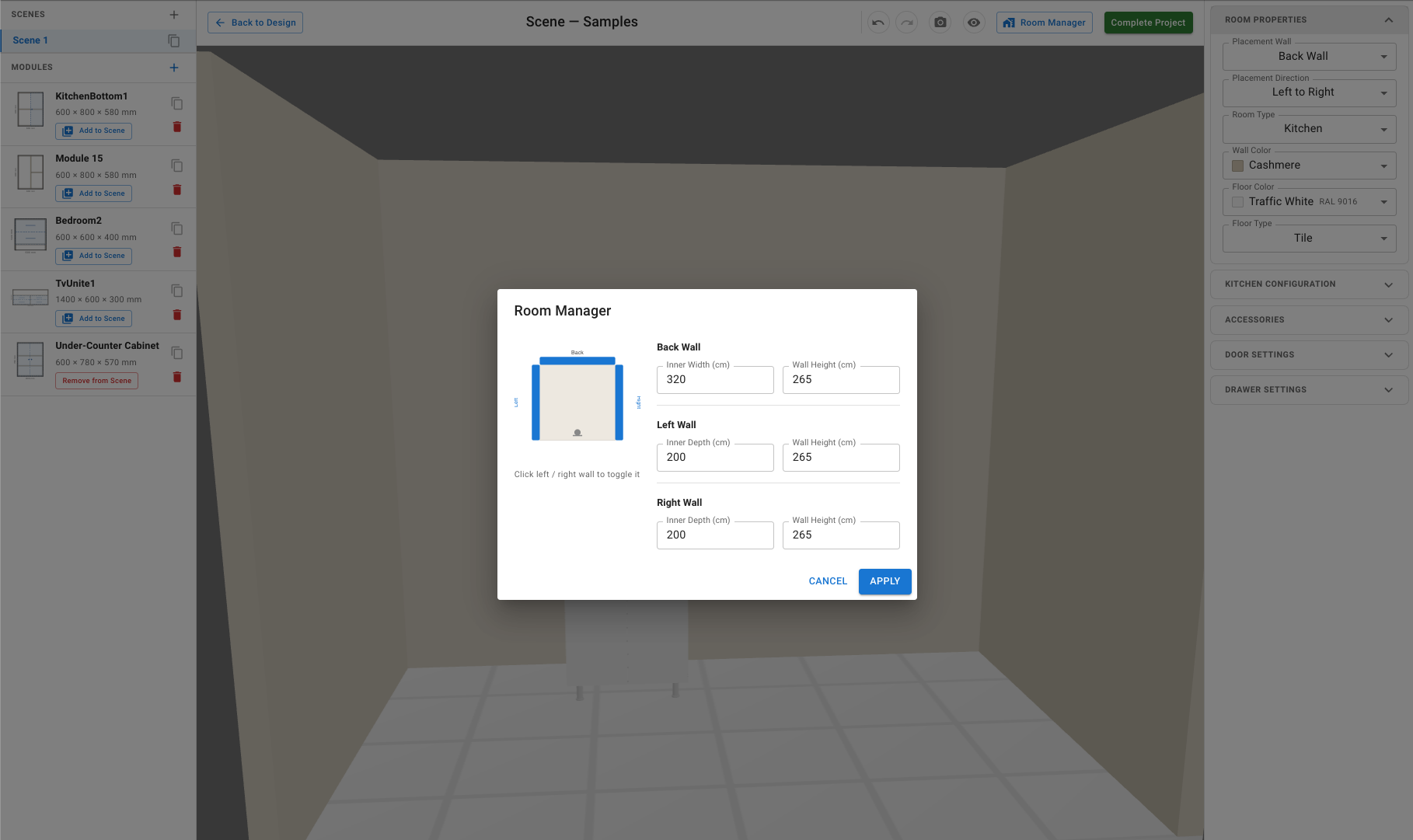Open TvUnite1 module thumbnail
This screenshot has width=1413, height=840.
pyautogui.click(x=30, y=298)
